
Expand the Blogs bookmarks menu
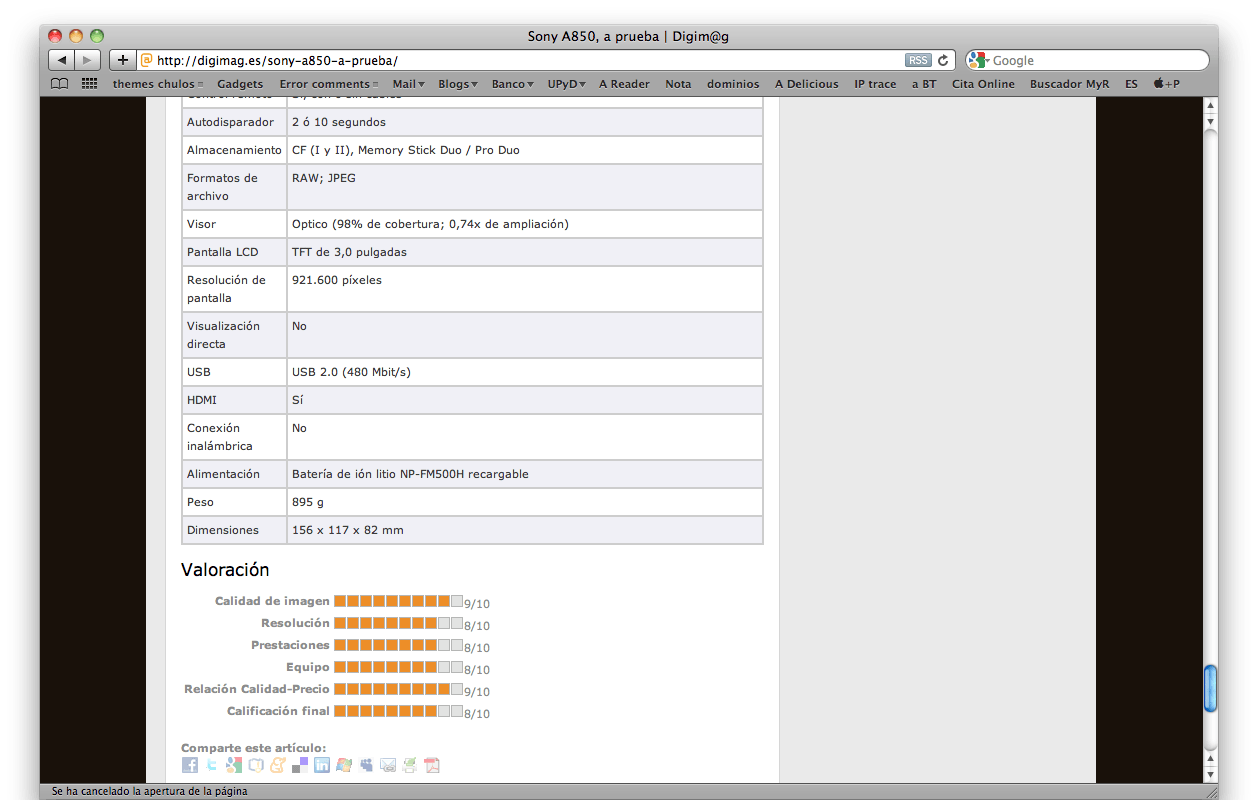click(458, 84)
